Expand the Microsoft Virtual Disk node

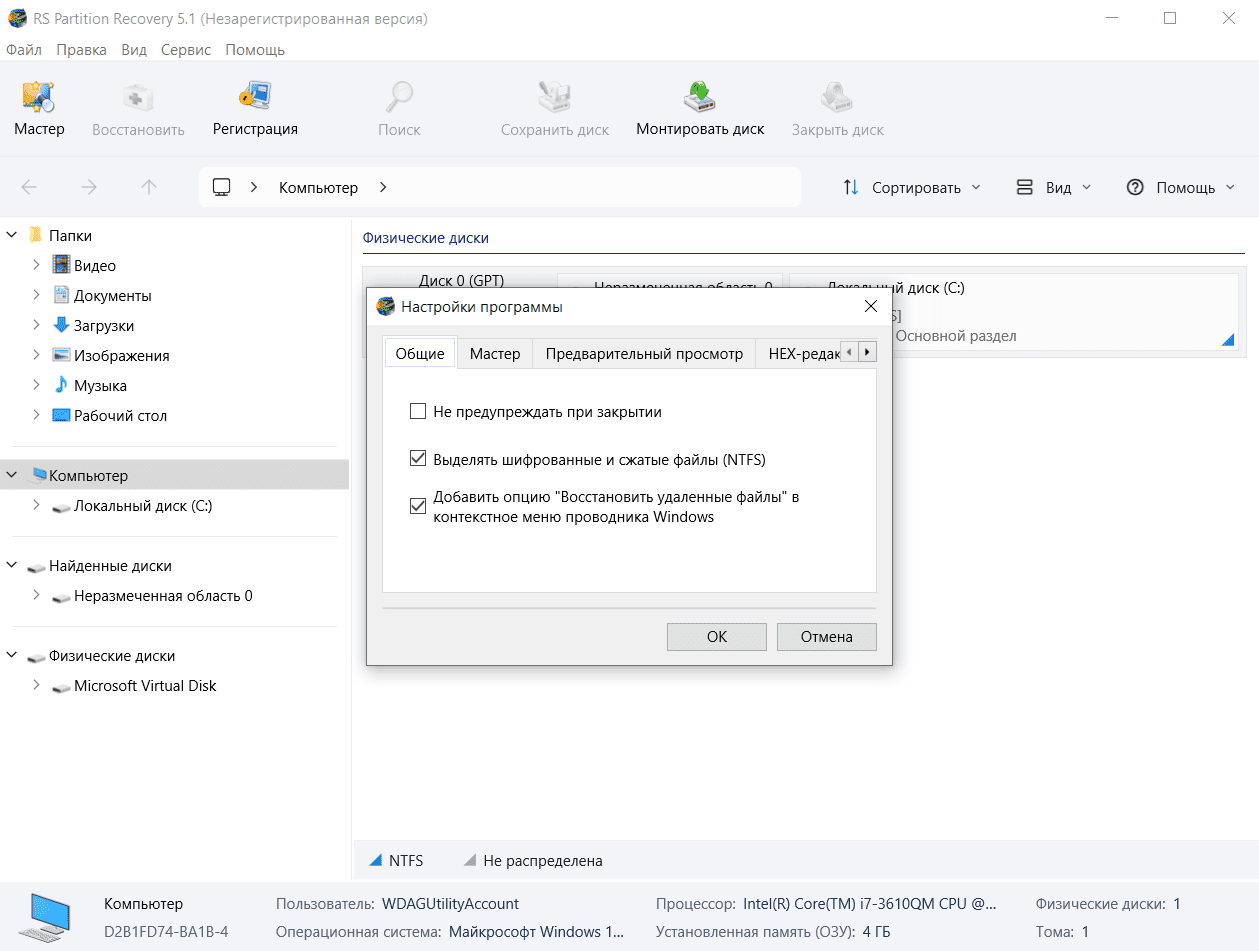[x=37, y=686]
